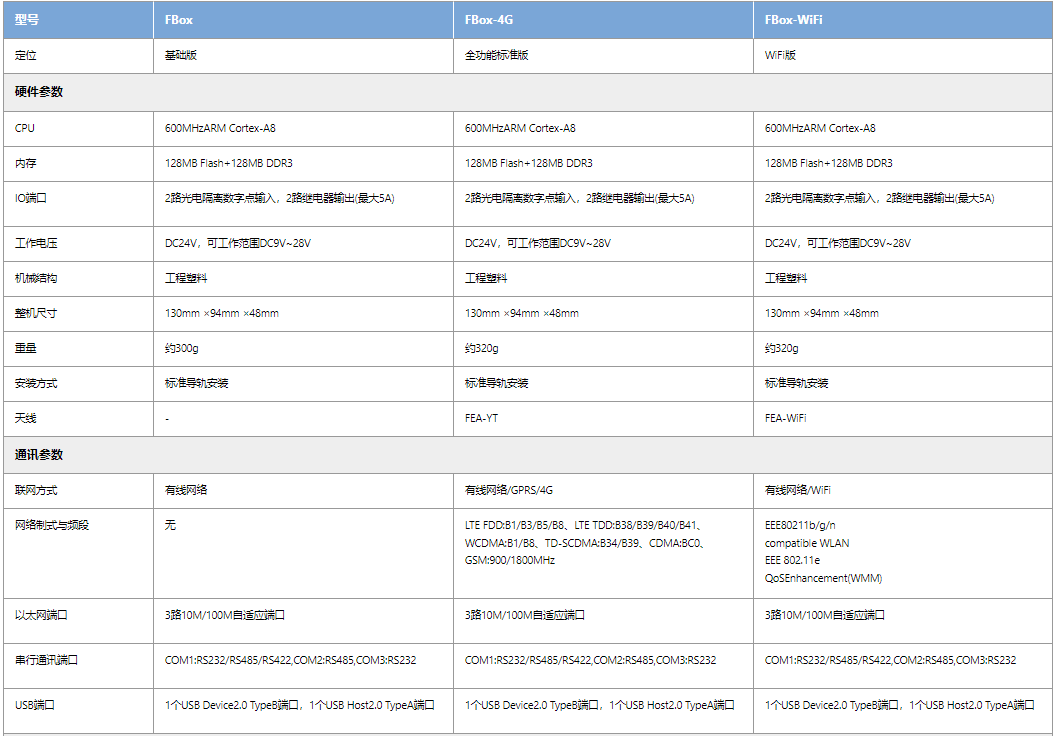This screenshot has width=1056, height=736.
Task: Click the 串行通讯端口 row label
Action: tap(46, 660)
